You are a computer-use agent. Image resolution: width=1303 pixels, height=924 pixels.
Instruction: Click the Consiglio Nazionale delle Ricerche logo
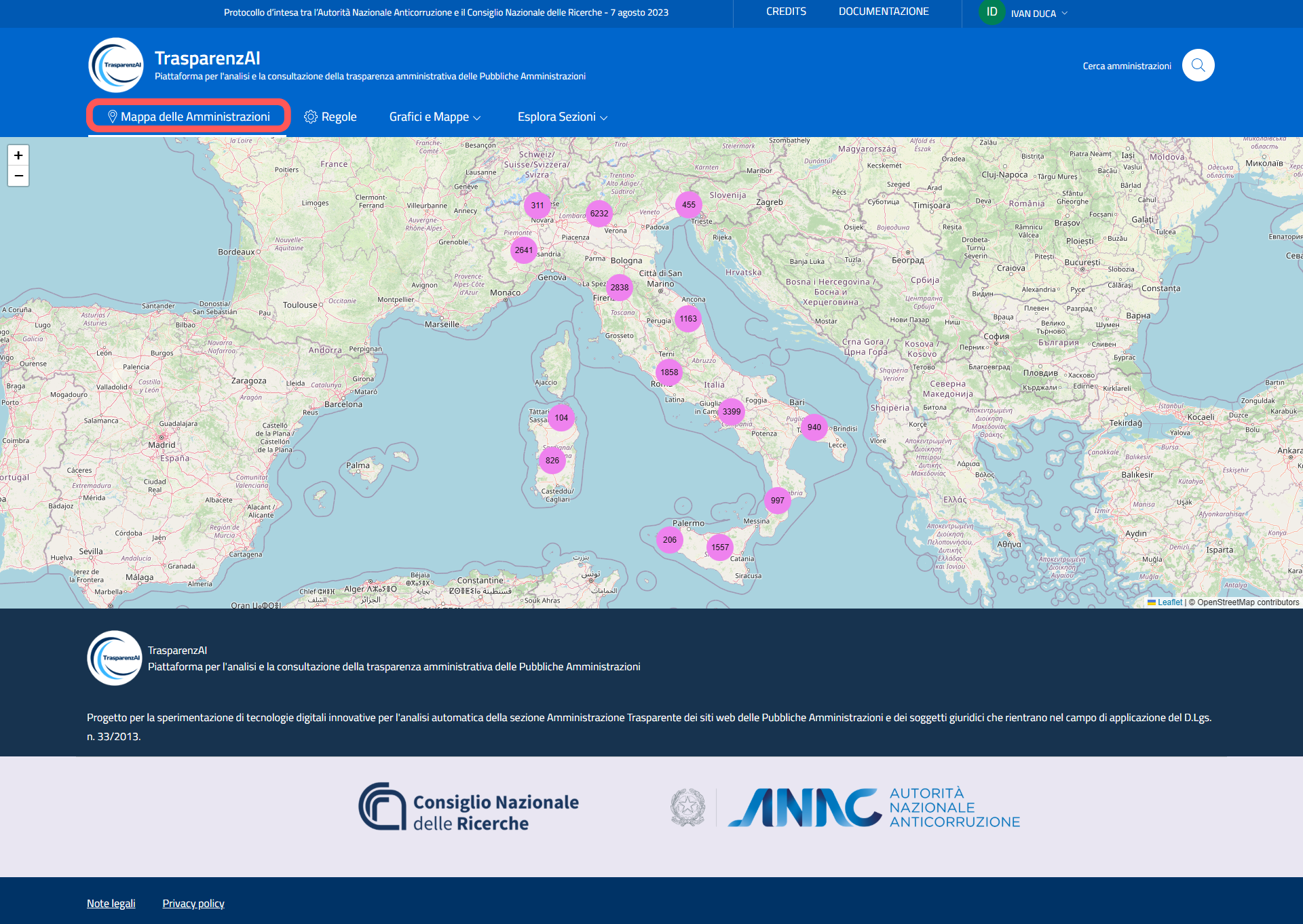point(469,807)
